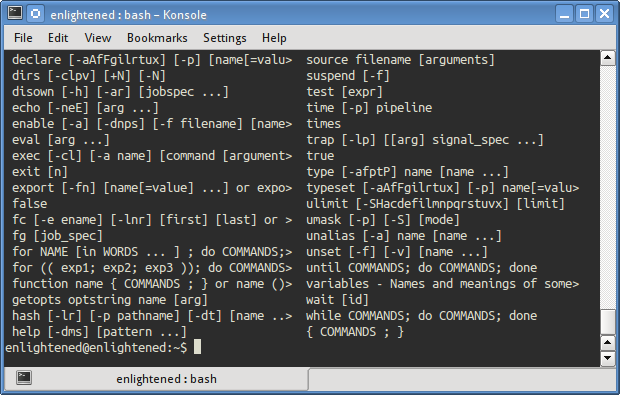The width and height of the screenshot is (620, 395).
Task: Click the pin window icon in title bar
Action: click(36, 14)
